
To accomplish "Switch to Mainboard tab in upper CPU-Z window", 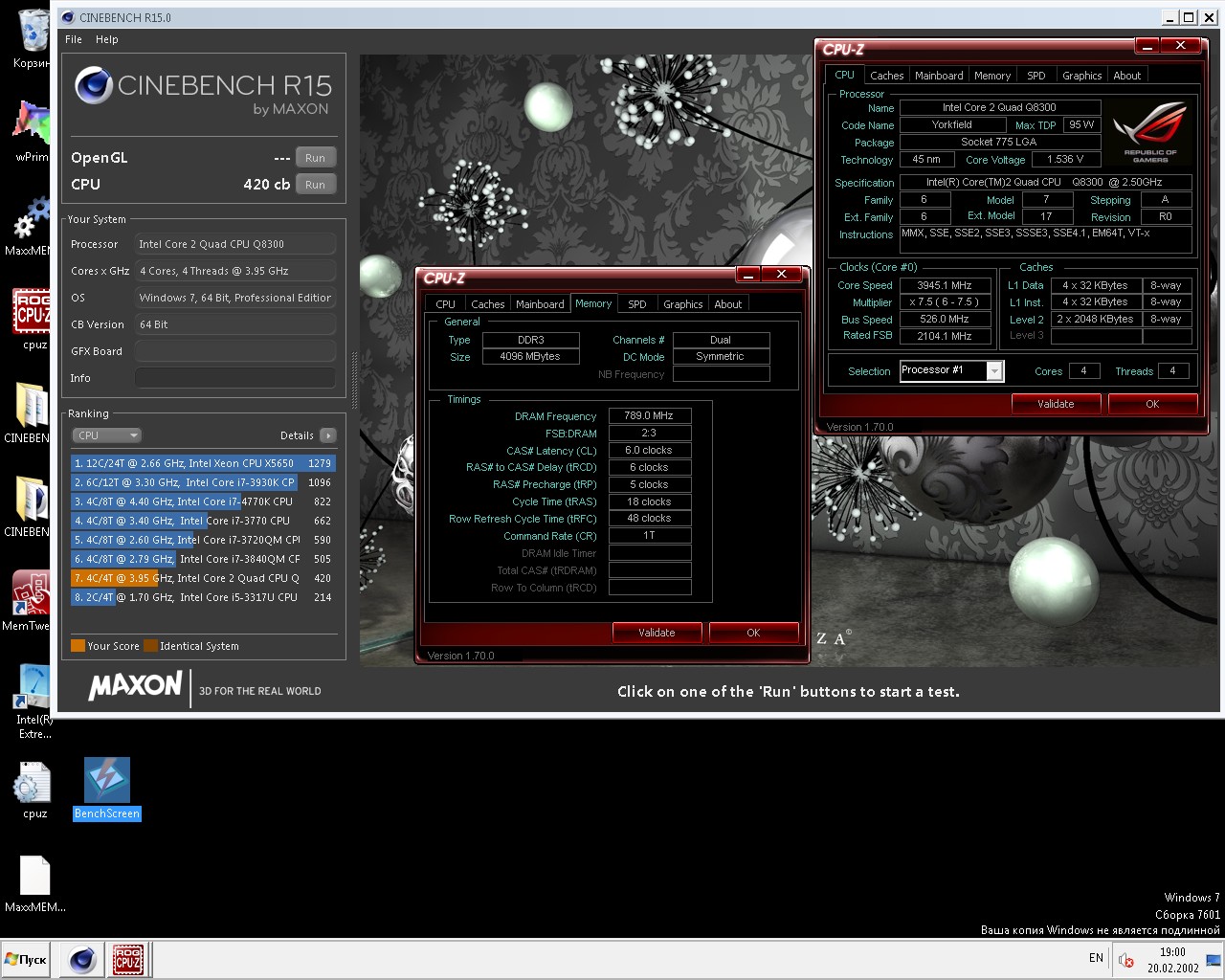I will click(939, 76).
